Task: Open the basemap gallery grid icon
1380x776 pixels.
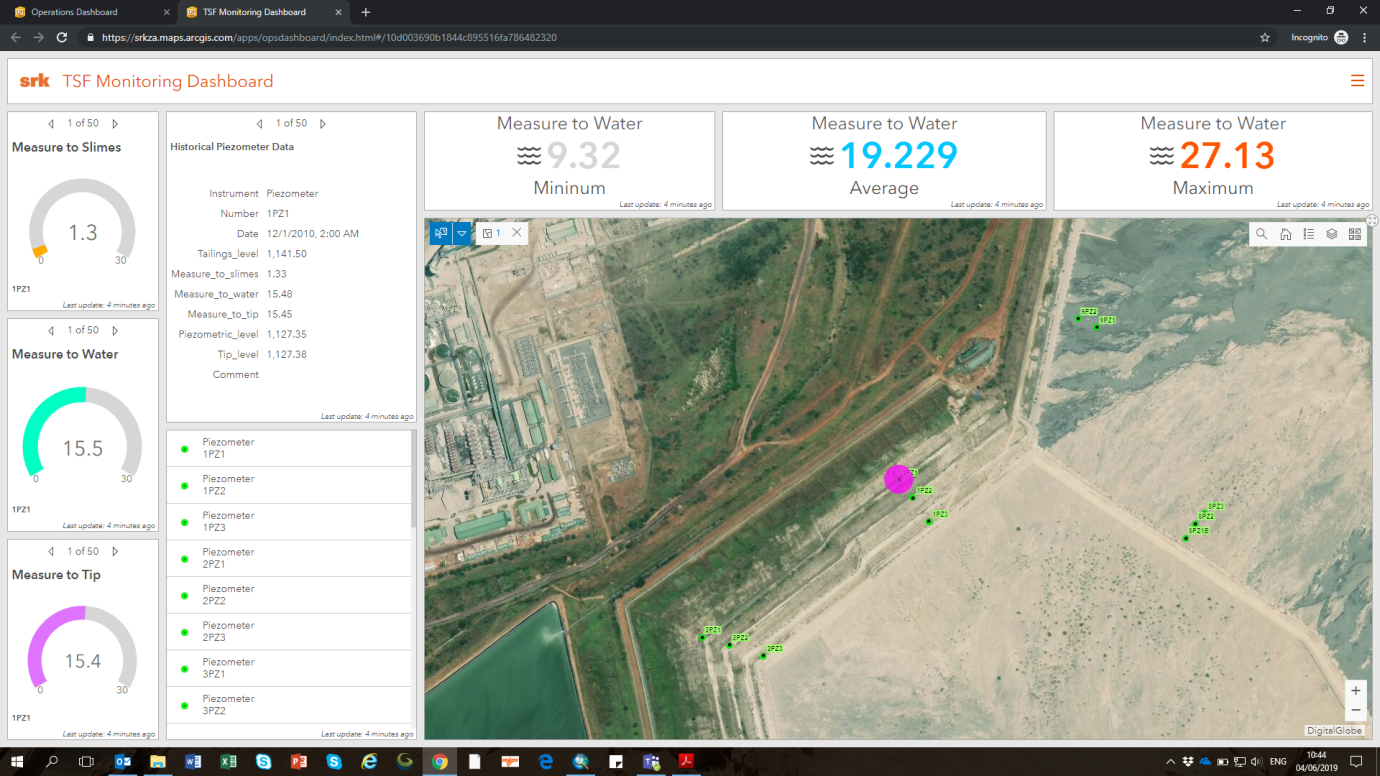Action: pyautogui.click(x=1355, y=234)
